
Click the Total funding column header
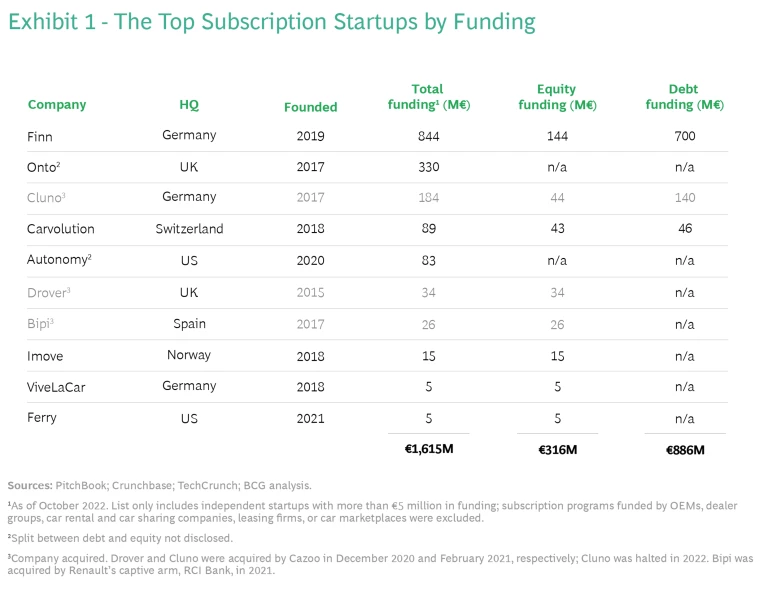point(427,97)
